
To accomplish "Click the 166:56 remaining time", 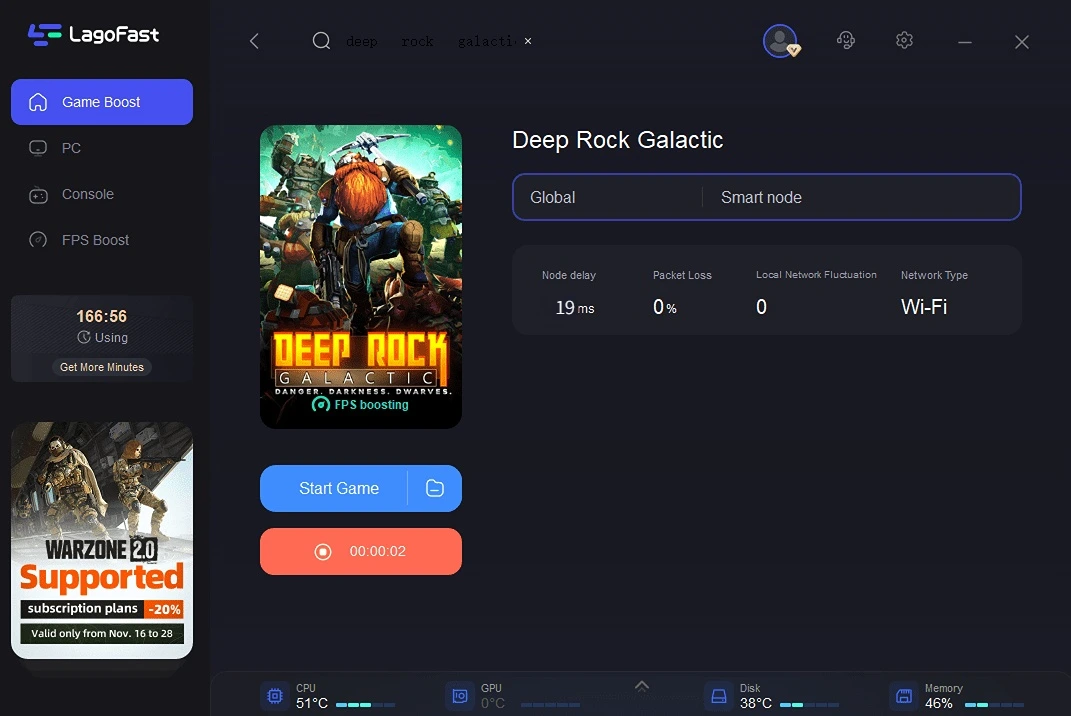I will (x=102, y=316).
